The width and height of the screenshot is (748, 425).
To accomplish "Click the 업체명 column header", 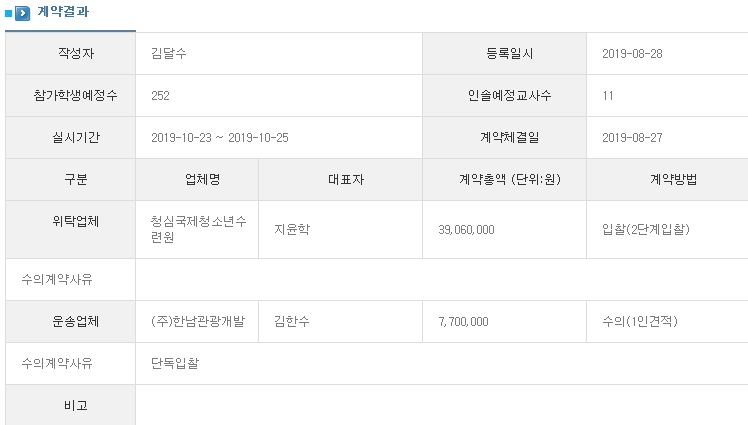I will (196, 180).
